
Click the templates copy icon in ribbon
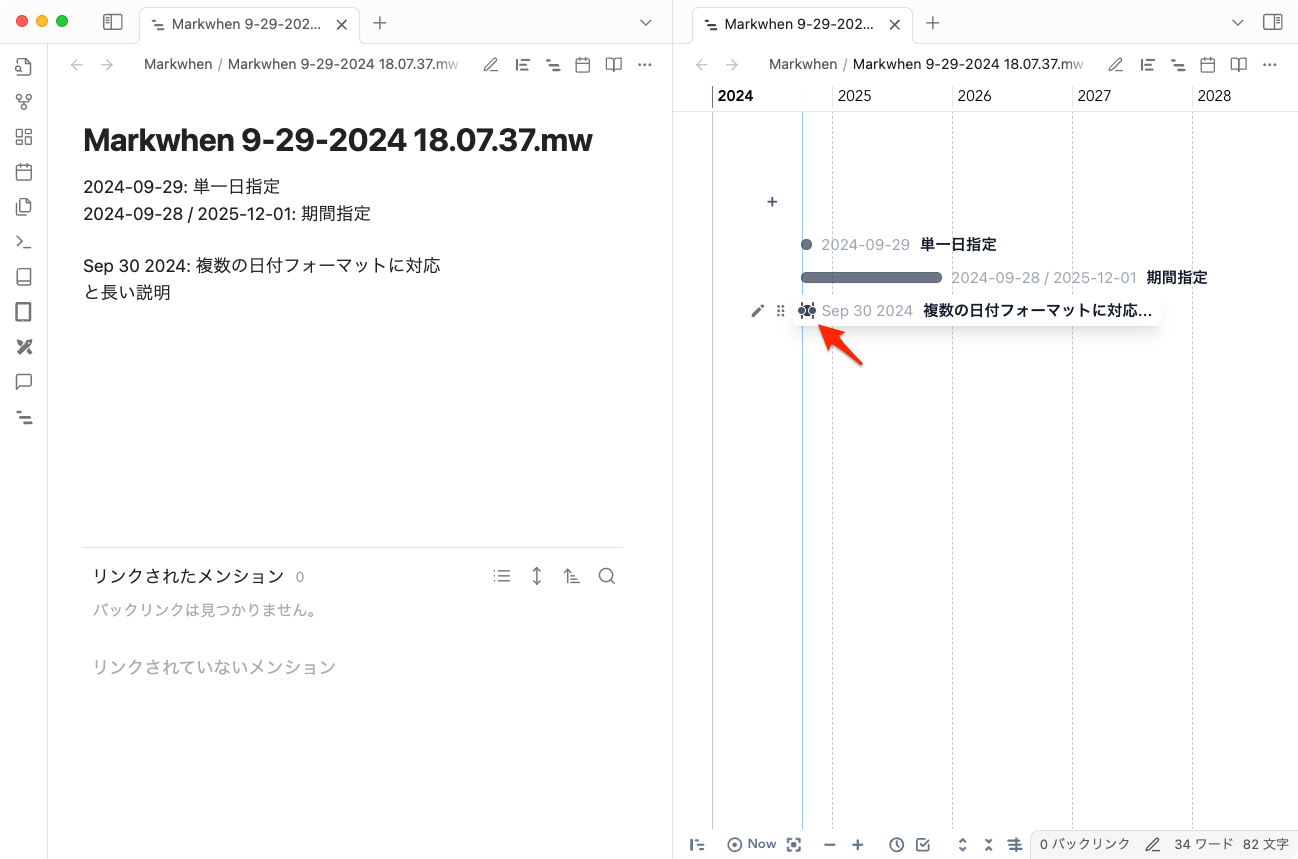point(24,207)
